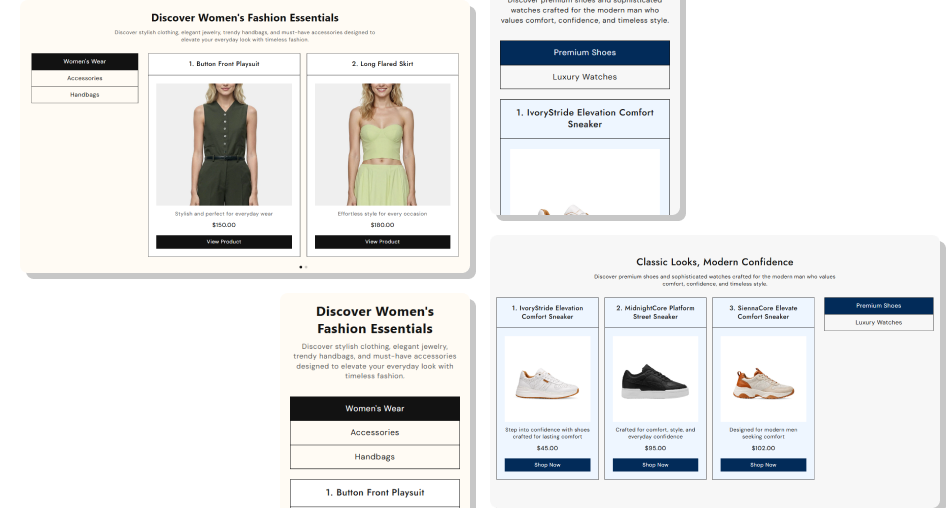The width and height of the screenshot is (950, 508).
Task: Click View Product under Long Flared Skirt
Action: coord(382,242)
